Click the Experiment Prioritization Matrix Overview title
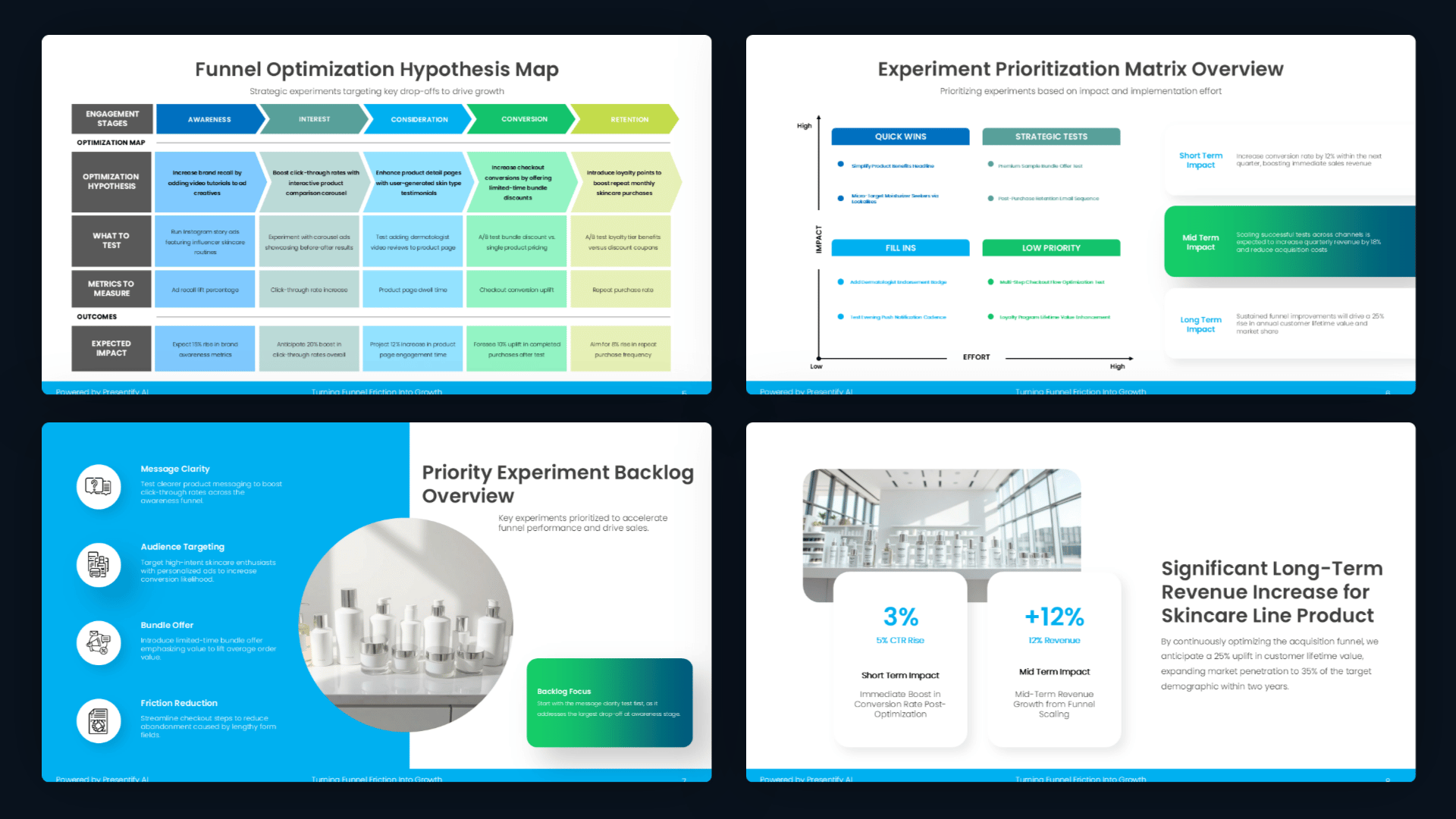1456x819 pixels. tap(1081, 69)
